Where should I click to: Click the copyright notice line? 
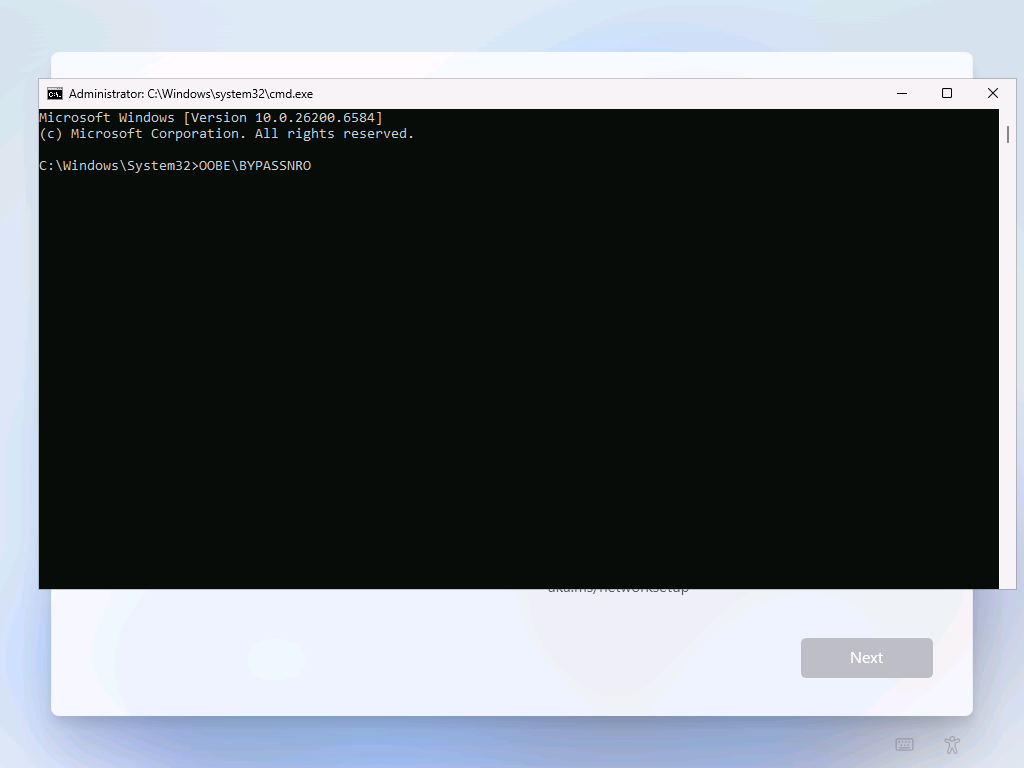[x=226, y=133]
